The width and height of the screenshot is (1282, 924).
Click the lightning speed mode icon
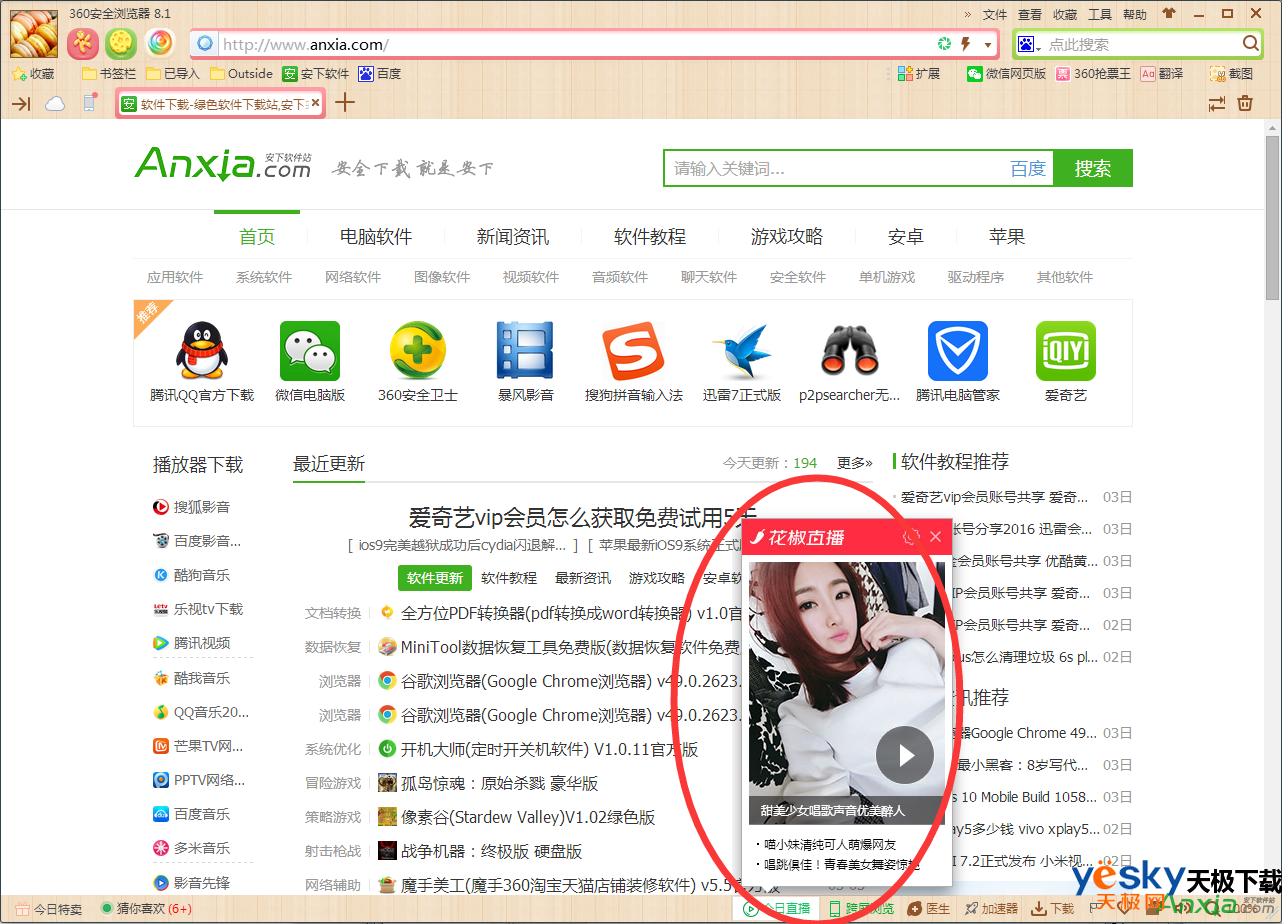pos(966,44)
